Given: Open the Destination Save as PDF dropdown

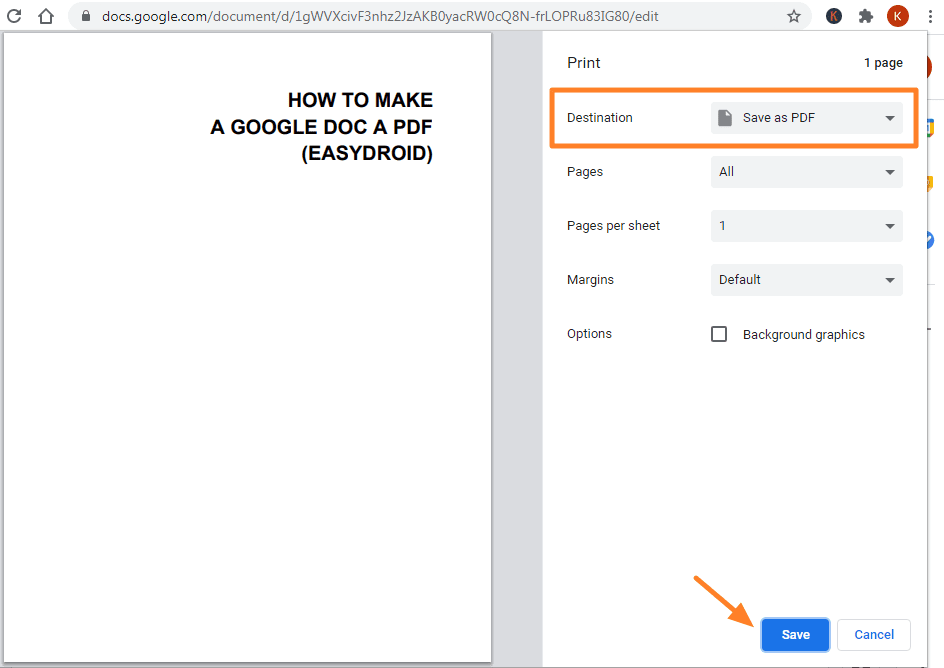Looking at the screenshot, I should pos(807,118).
